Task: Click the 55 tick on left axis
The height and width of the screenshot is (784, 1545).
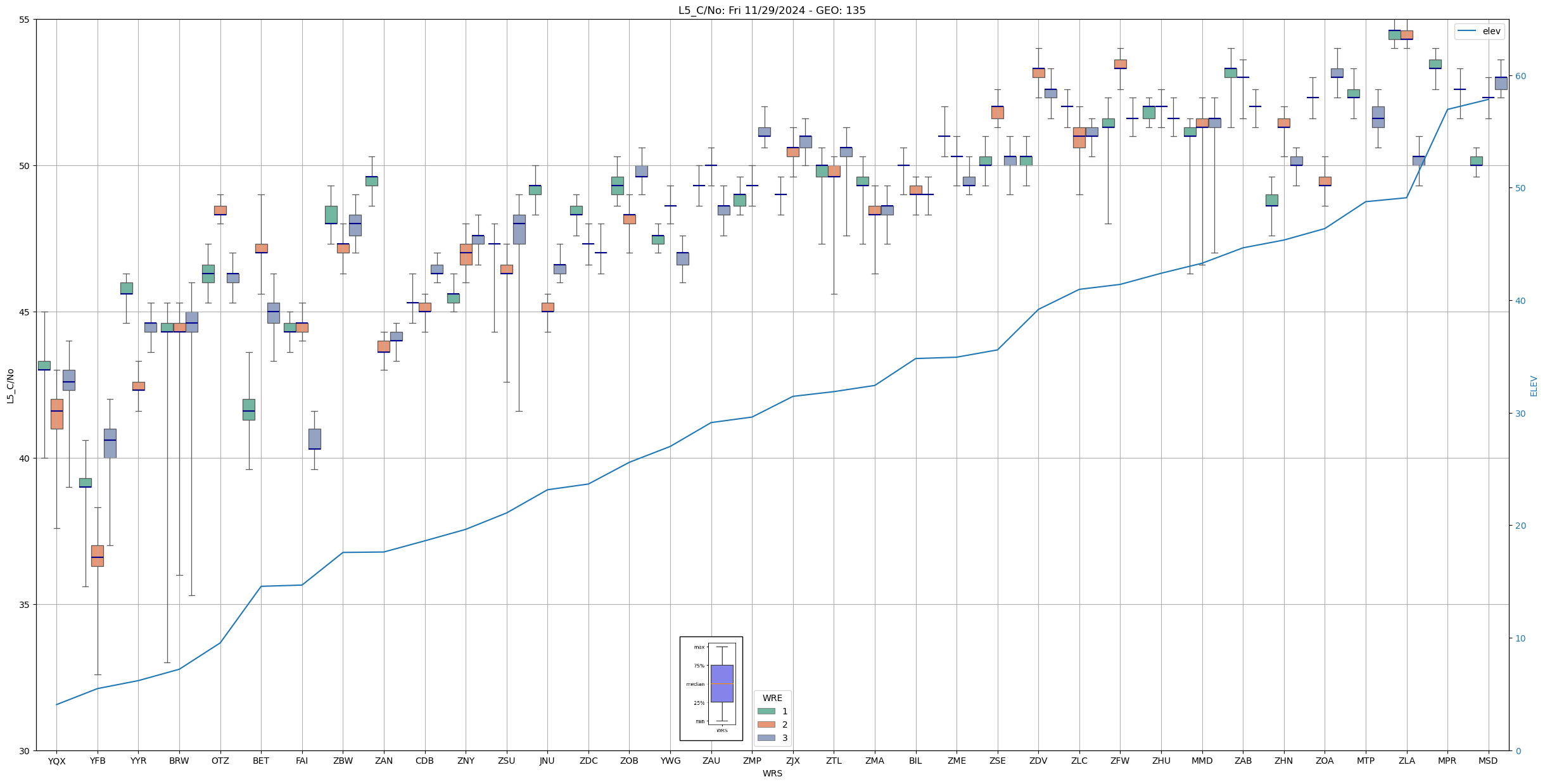Action: [24, 20]
